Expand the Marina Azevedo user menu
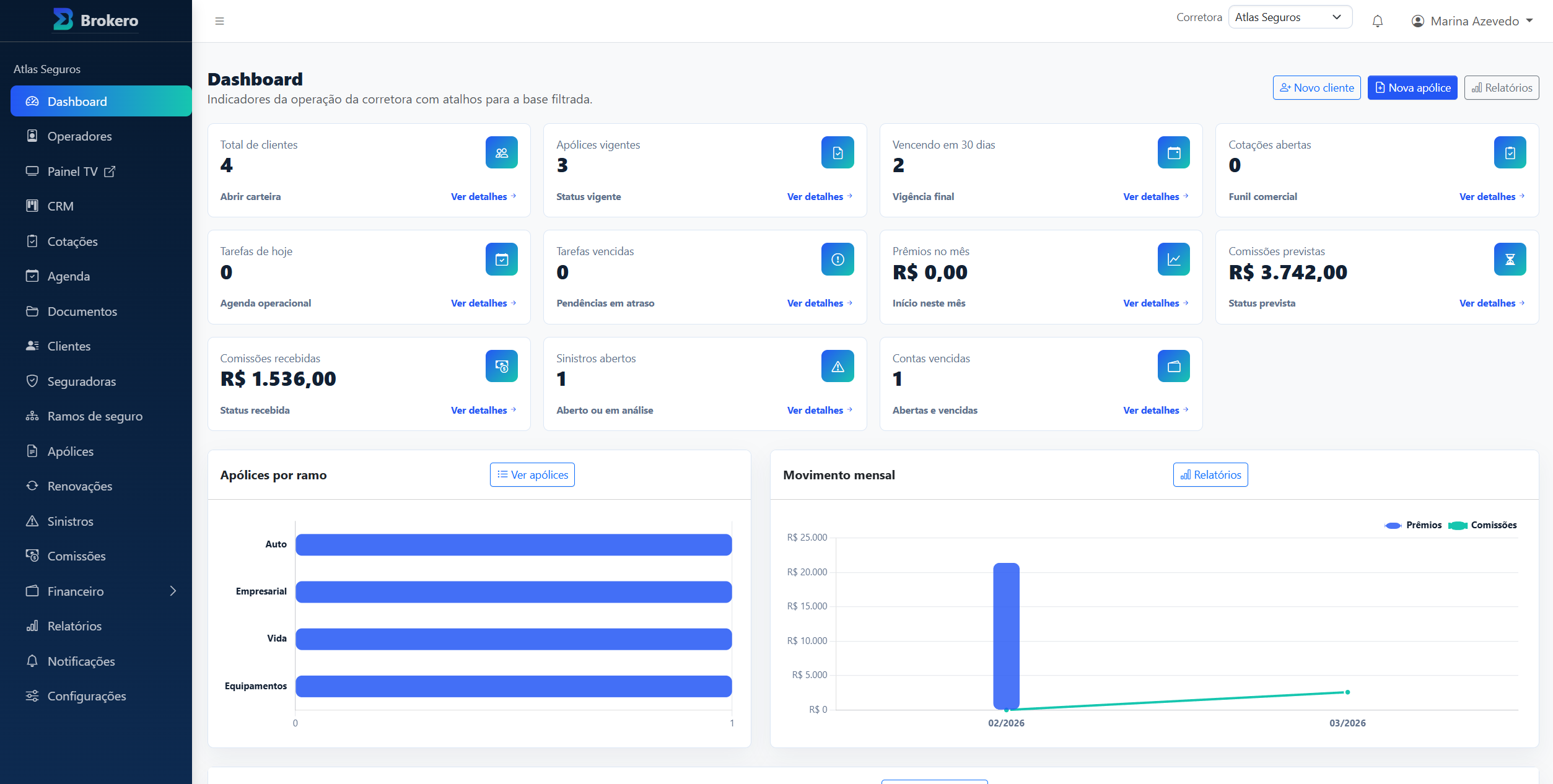Image resolution: width=1553 pixels, height=784 pixels. pyautogui.click(x=1472, y=21)
